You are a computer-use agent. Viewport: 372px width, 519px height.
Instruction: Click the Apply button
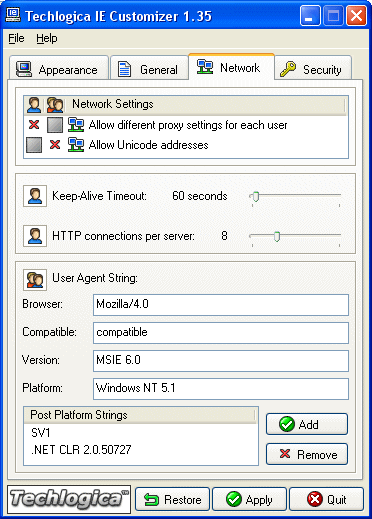tap(249, 499)
